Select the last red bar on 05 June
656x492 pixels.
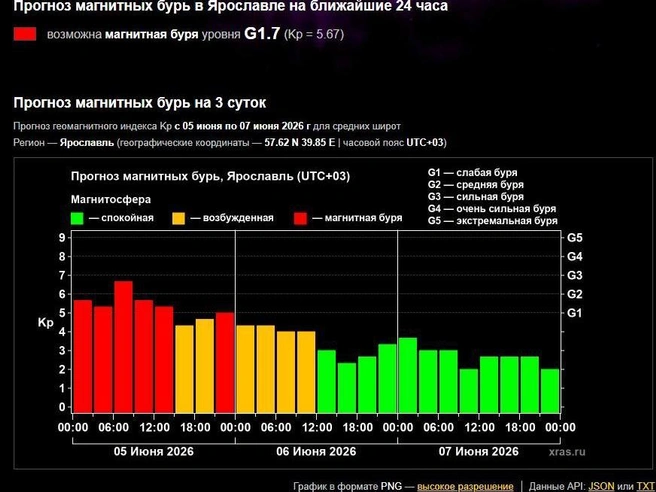(x=225, y=363)
